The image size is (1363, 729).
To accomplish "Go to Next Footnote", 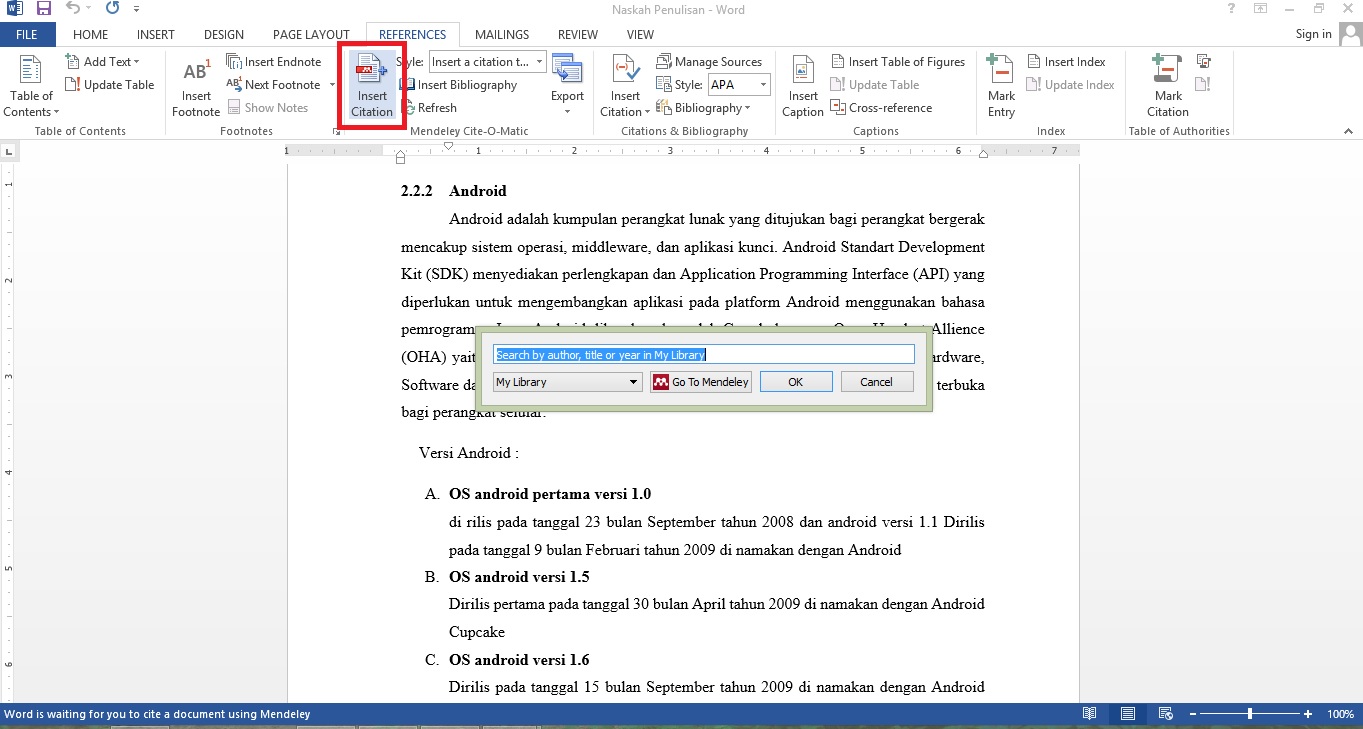I will point(273,85).
